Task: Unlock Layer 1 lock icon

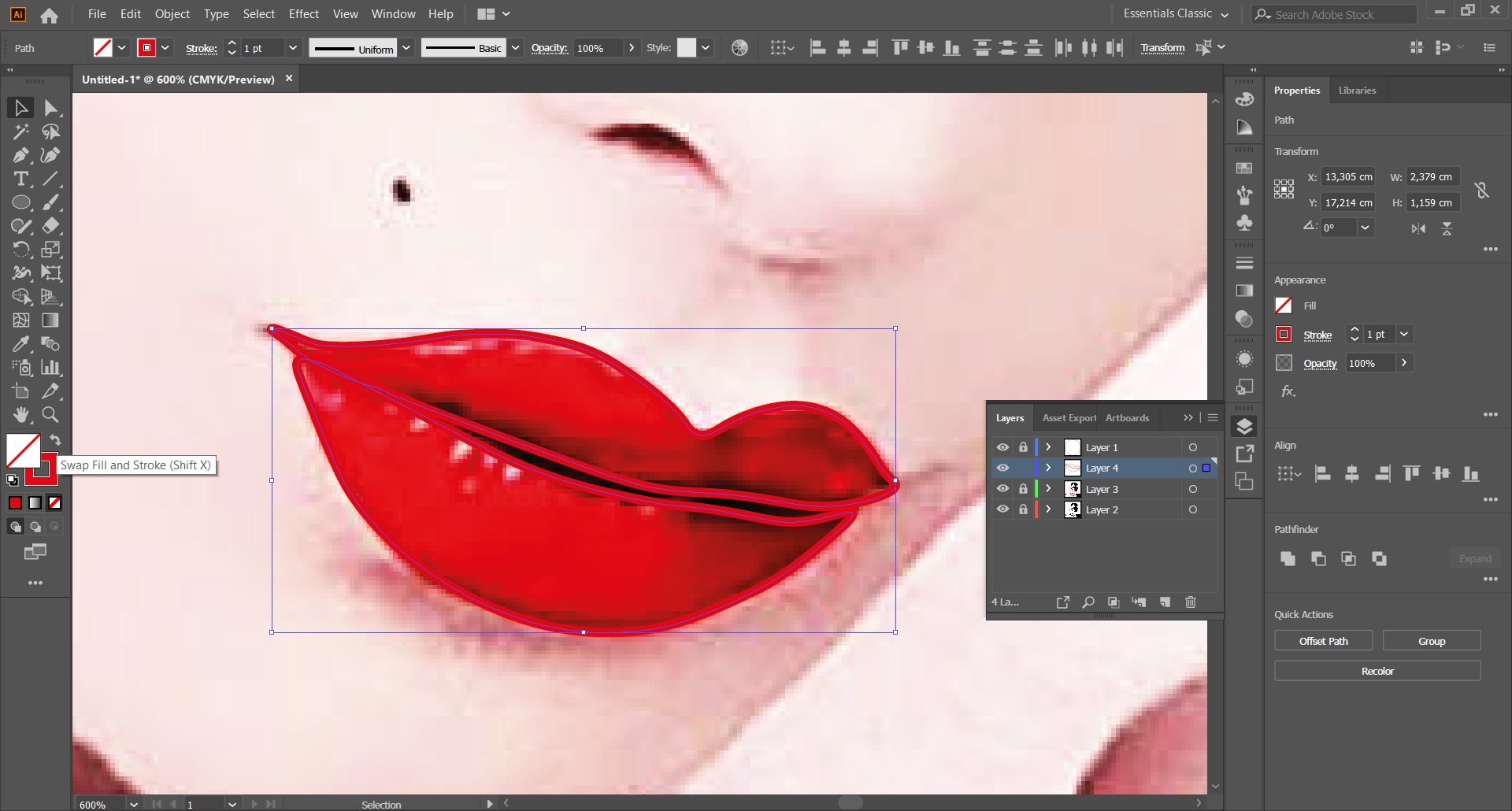Action: point(1023,447)
